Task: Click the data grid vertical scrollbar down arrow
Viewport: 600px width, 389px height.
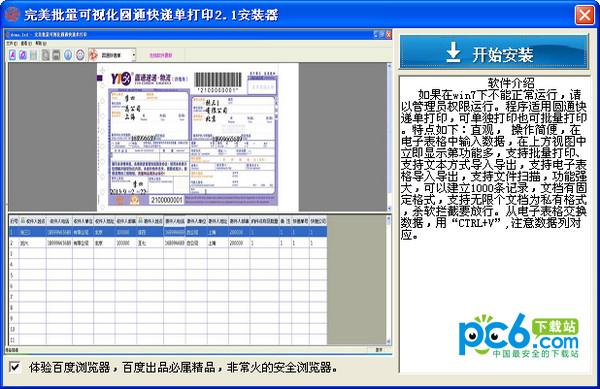Action: [x=388, y=341]
